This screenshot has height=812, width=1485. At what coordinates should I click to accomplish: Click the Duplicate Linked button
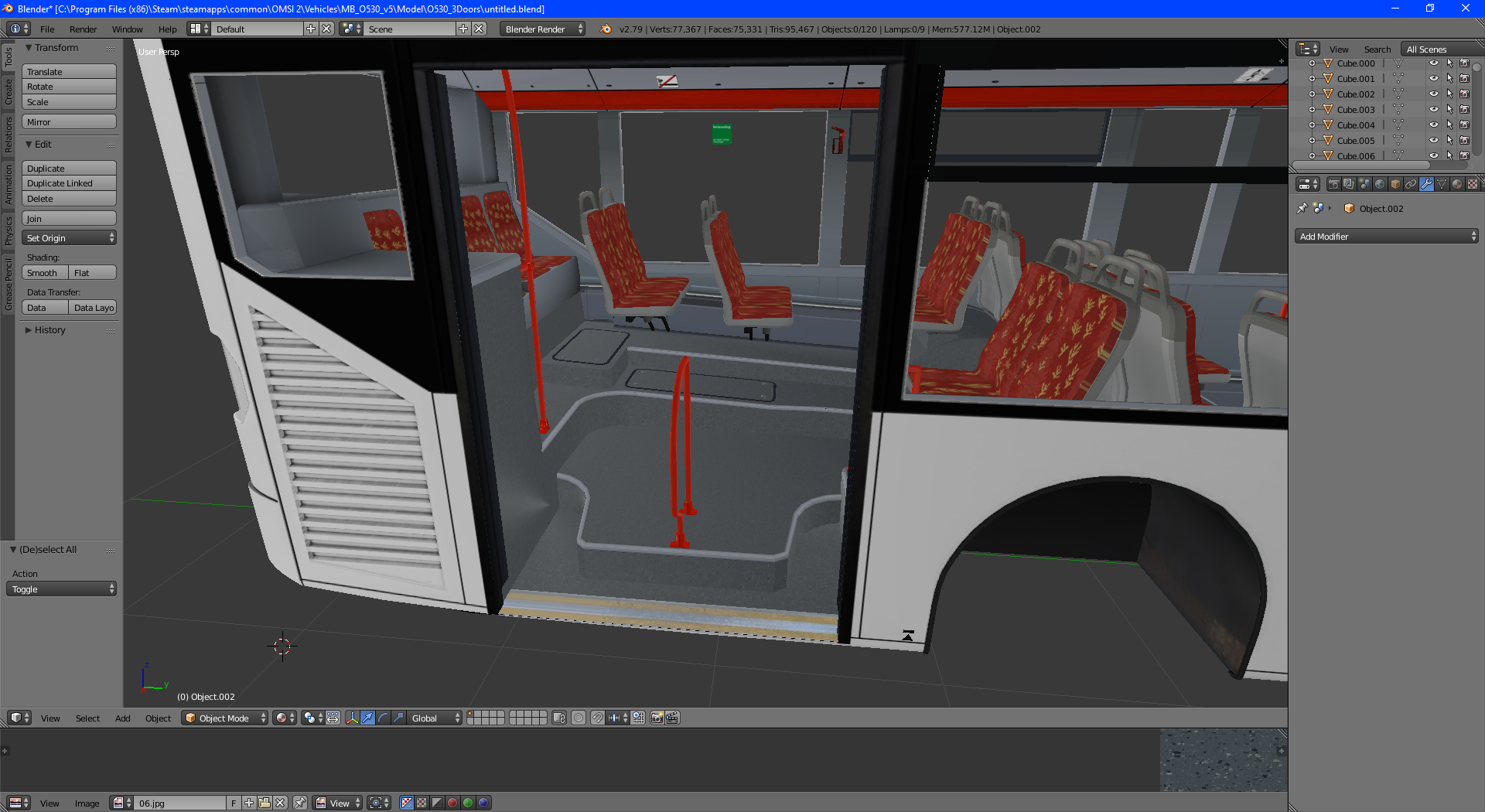point(69,183)
